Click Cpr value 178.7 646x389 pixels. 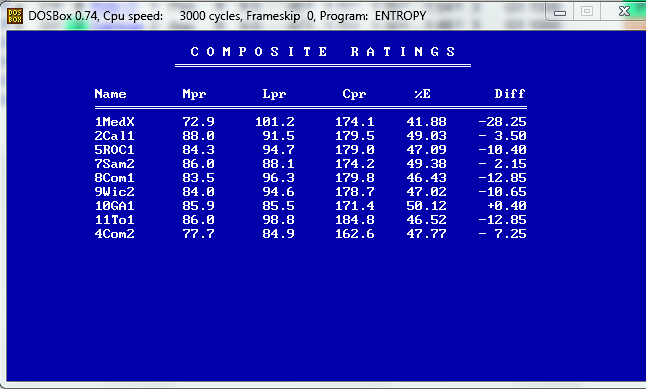pyautogui.click(x=354, y=192)
